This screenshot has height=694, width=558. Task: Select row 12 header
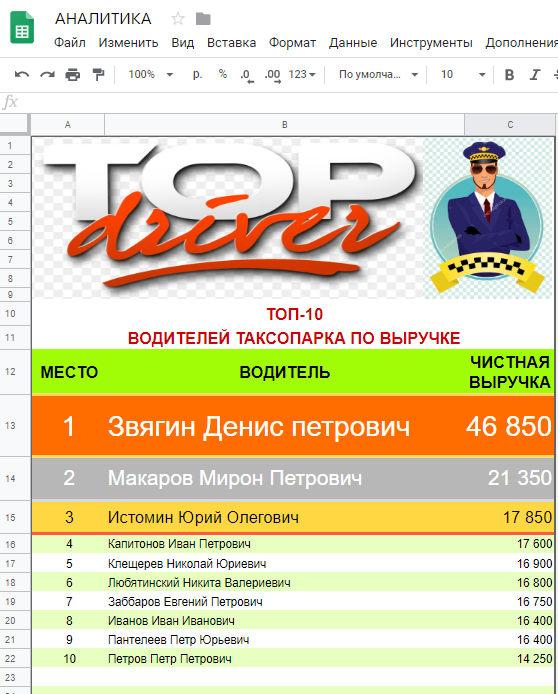point(15,372)
